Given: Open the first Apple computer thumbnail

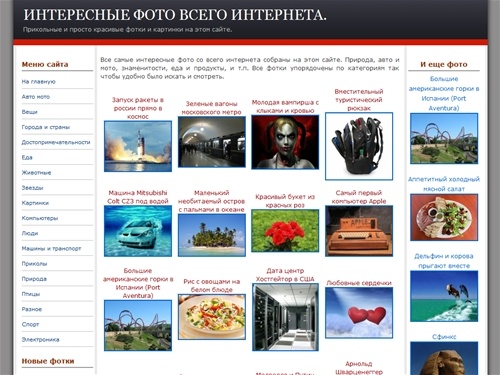Looking at the screenshot, I should (x=359, y=231).
